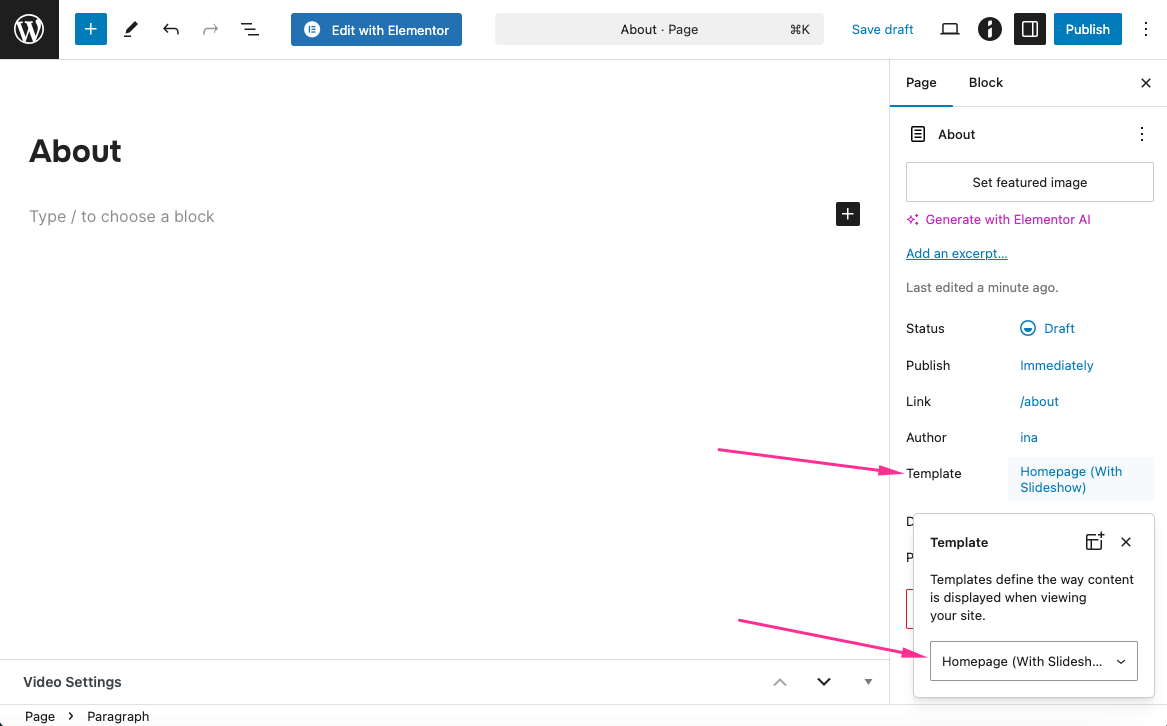The height and width of the screenshot is (726, 1167).
Task: Open the three-dot Options menu
Action: click(1146, 30)
